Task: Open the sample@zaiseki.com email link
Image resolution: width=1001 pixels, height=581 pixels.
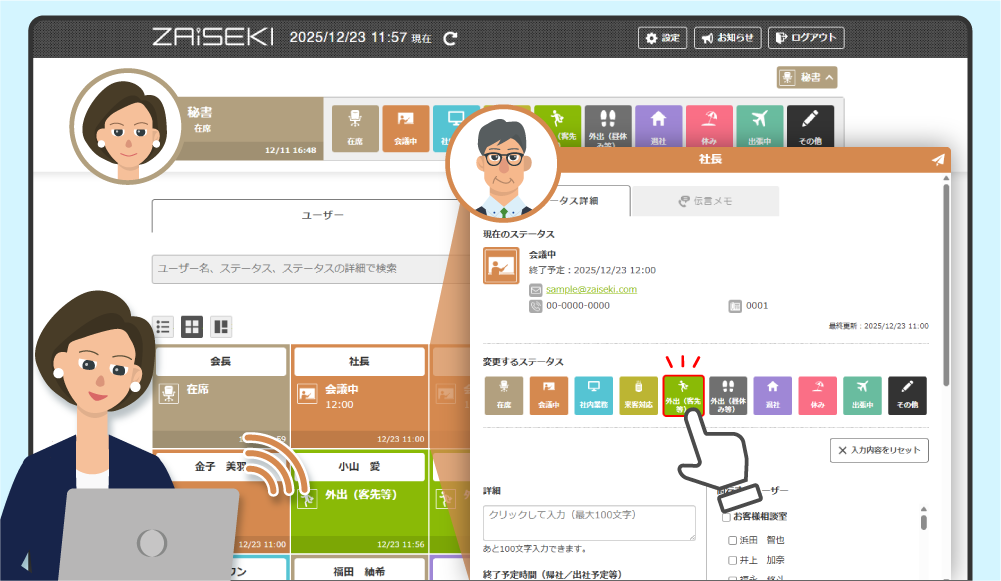Action: [x=591, y=289]
